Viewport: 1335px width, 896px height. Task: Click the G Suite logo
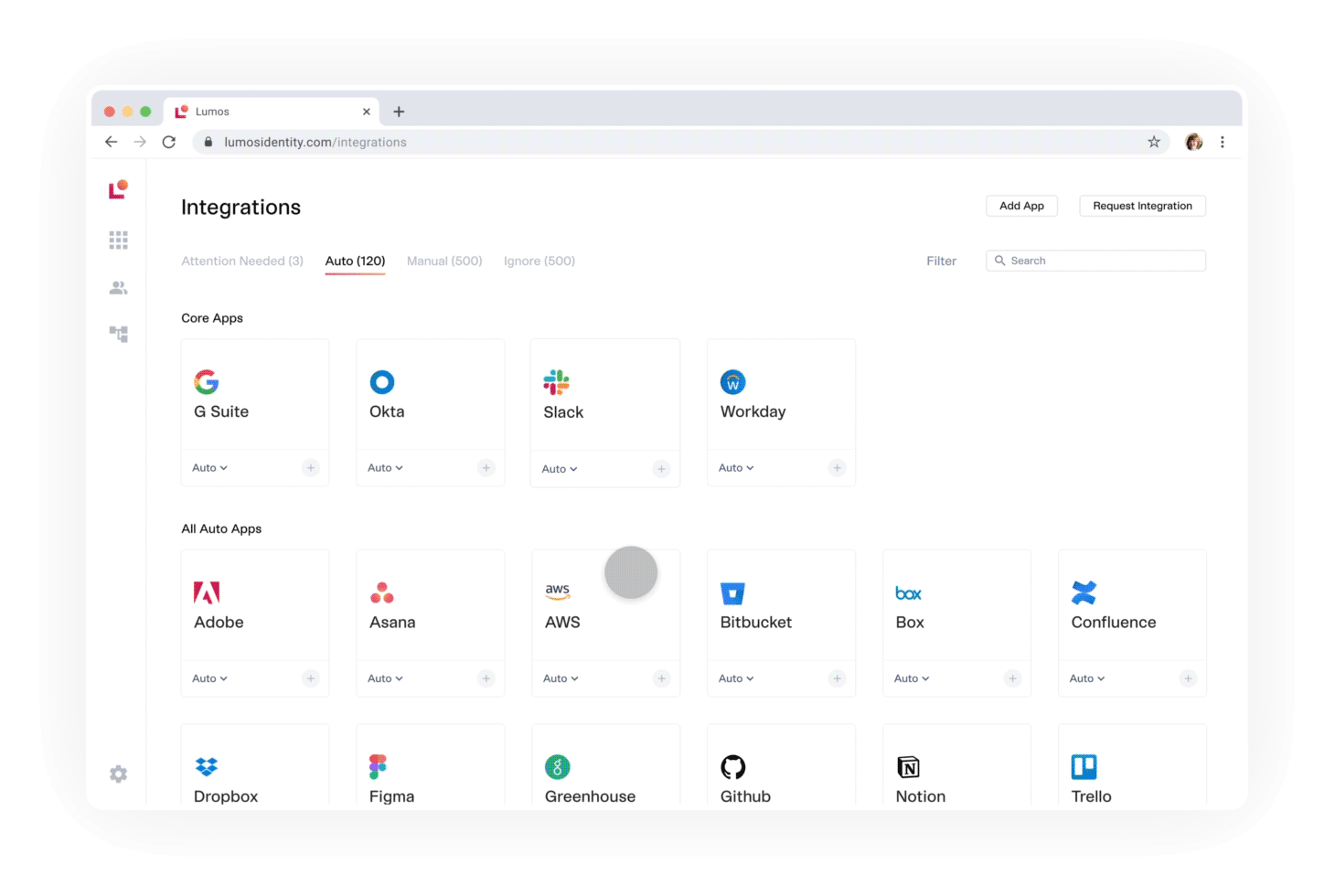pos(207,382)
